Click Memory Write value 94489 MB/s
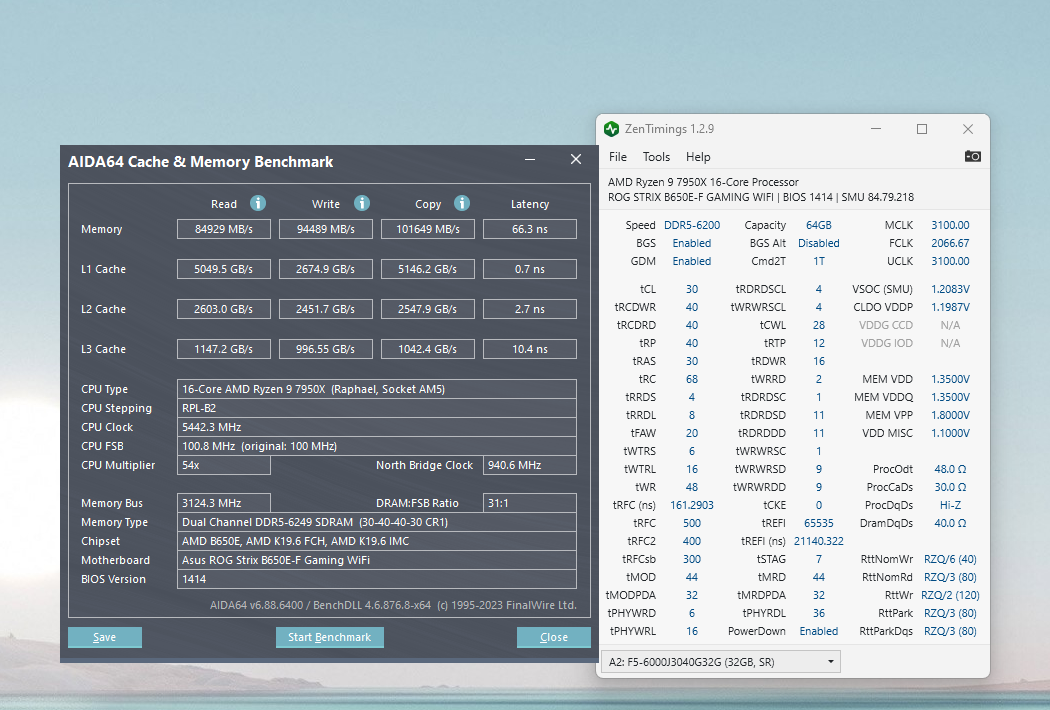Image resolution: width=1050 pixels, height=710 pixels. point(325,229)
